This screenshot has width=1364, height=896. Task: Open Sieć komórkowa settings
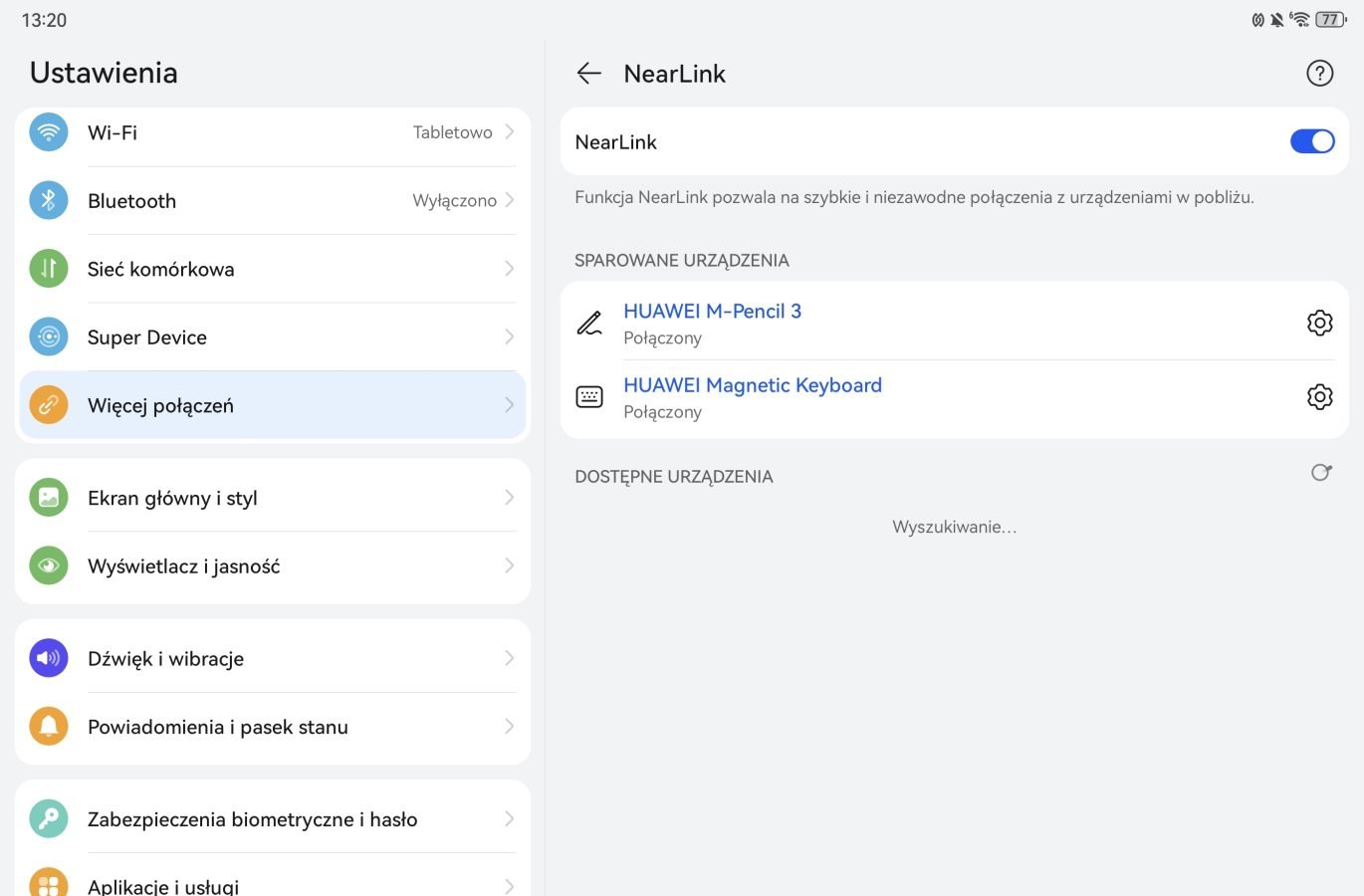click(x=273, y=268)
